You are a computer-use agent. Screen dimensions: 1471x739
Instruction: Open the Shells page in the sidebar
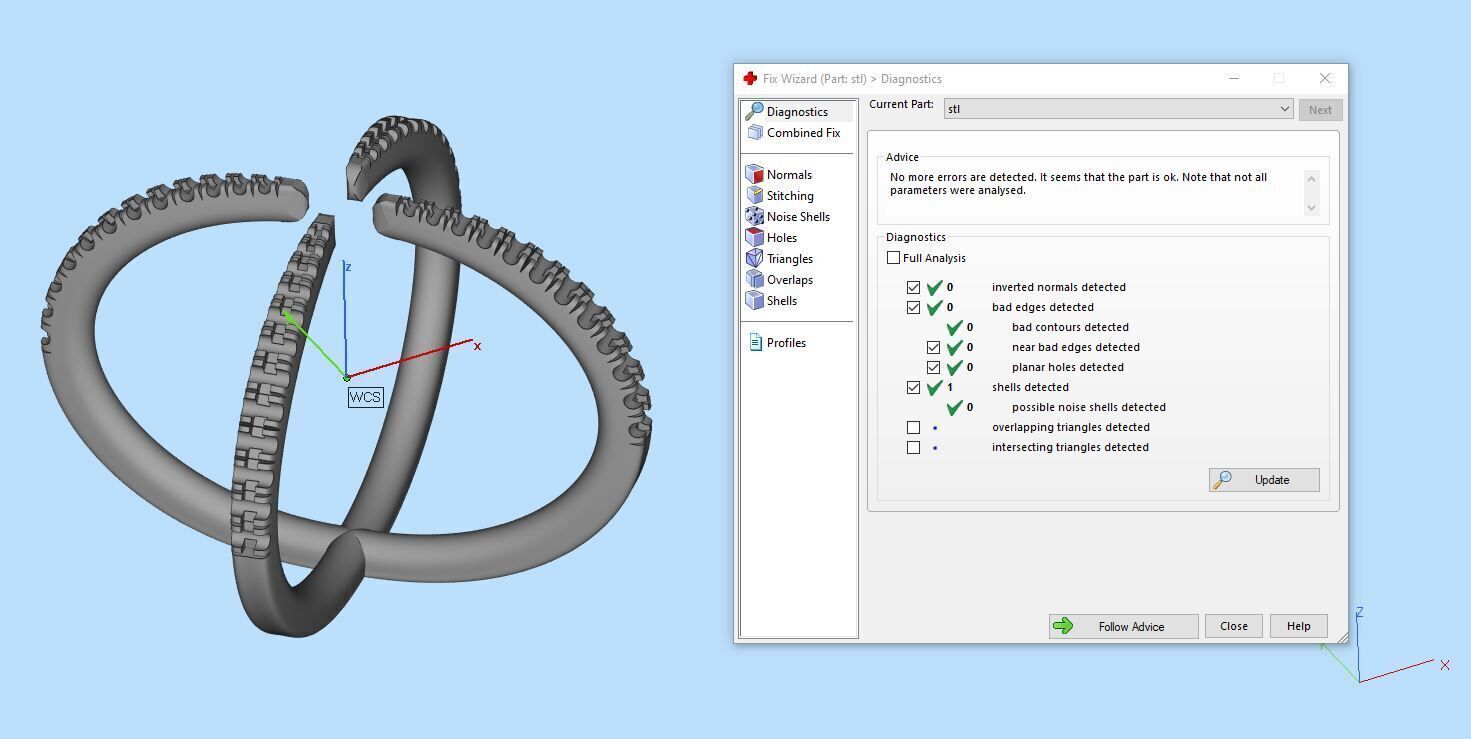coord(772,300)
